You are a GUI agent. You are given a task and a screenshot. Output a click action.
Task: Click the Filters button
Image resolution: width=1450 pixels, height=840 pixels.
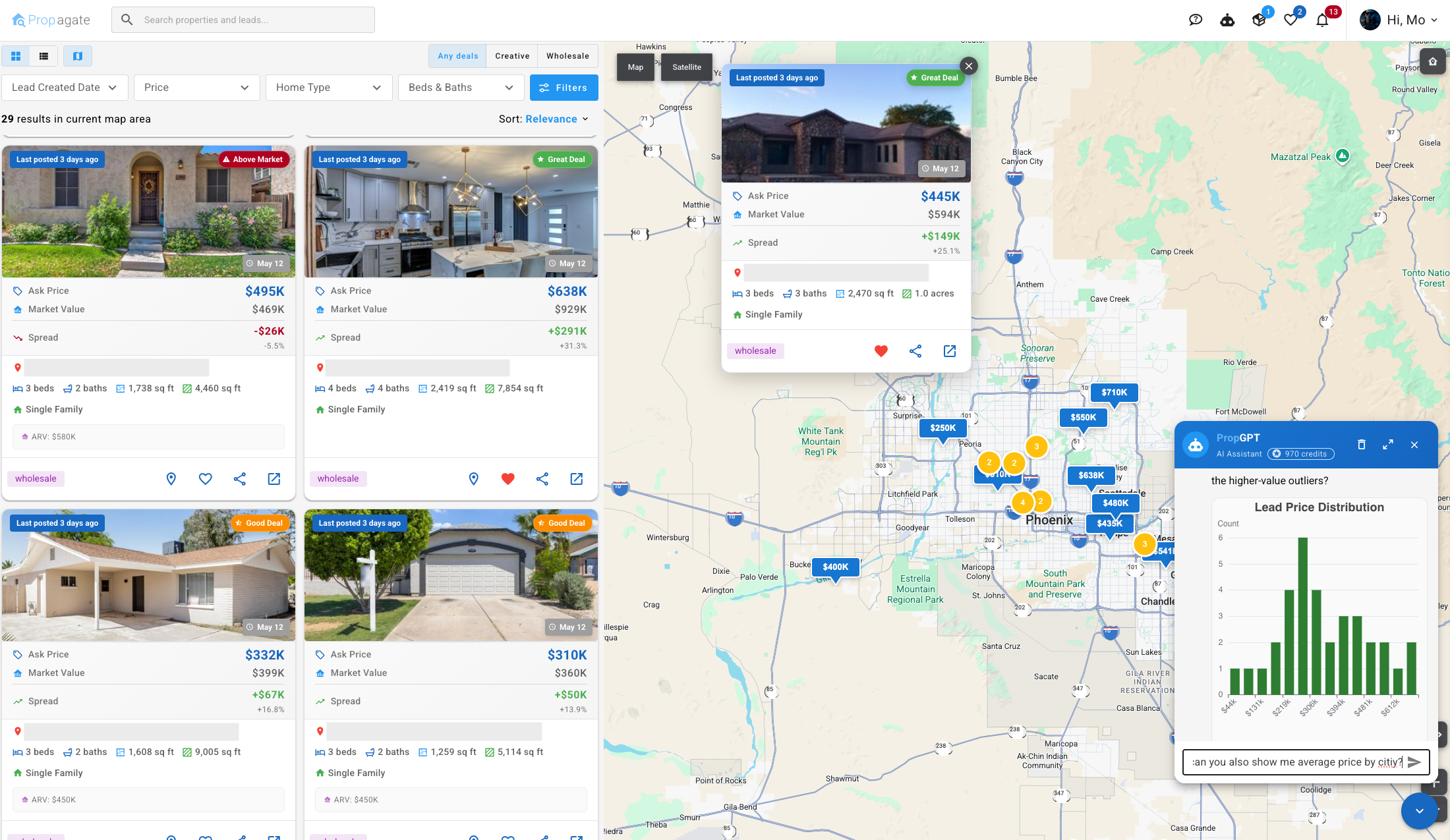[x=564, y=88]
